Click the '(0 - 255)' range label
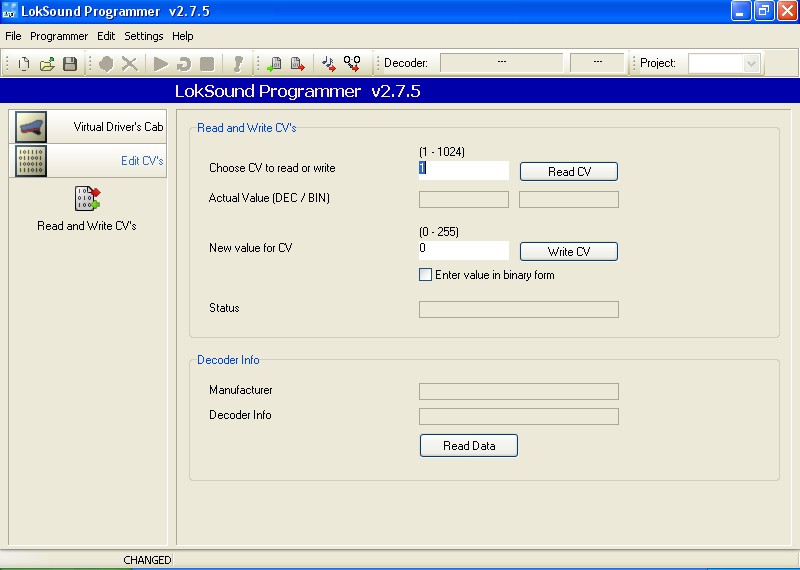 [439, 232]
